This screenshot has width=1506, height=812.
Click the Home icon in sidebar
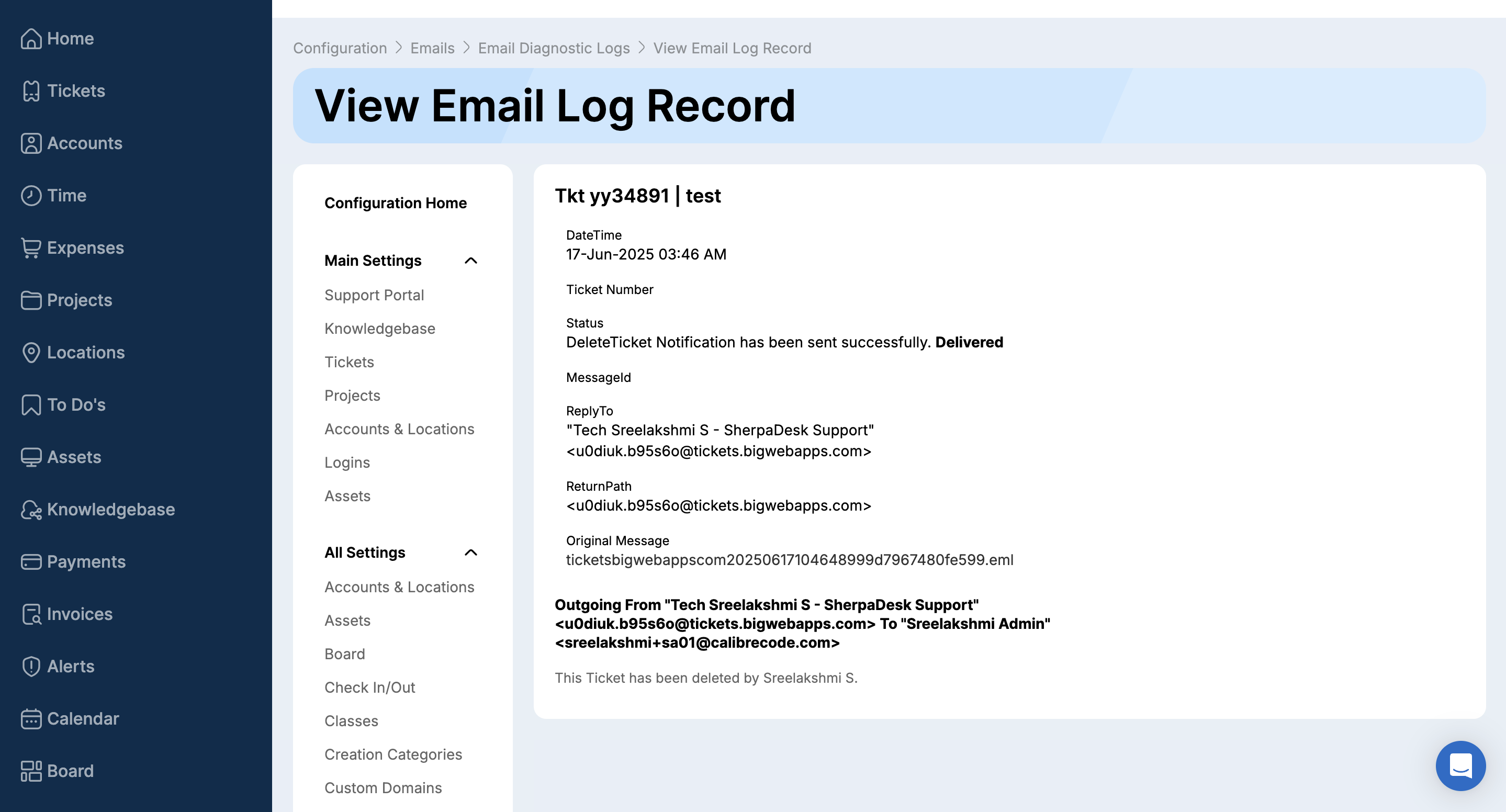coord(30,39)
